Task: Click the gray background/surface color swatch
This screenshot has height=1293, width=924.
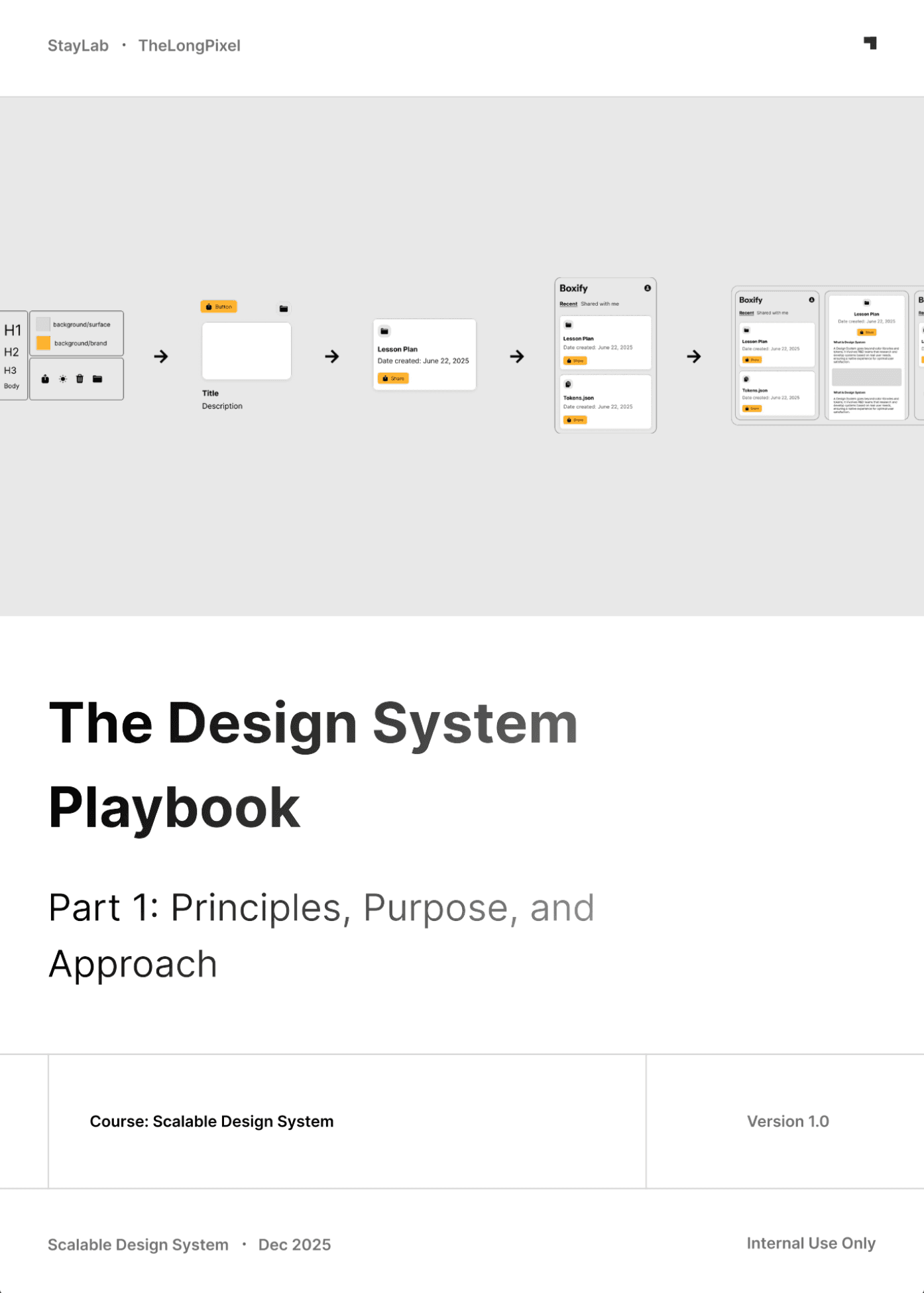Action: pos(44,324)
